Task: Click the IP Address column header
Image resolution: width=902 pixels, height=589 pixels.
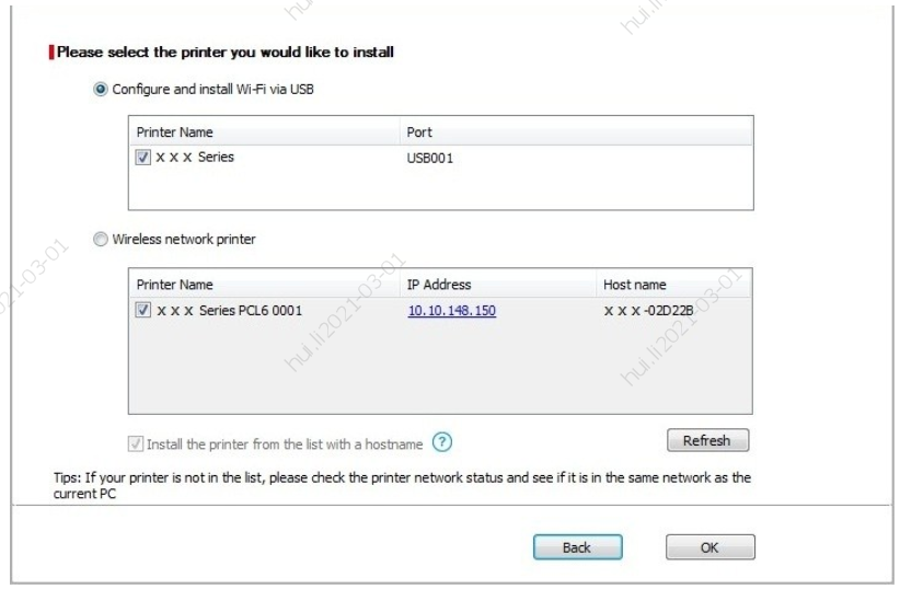Action: [439, 285]
